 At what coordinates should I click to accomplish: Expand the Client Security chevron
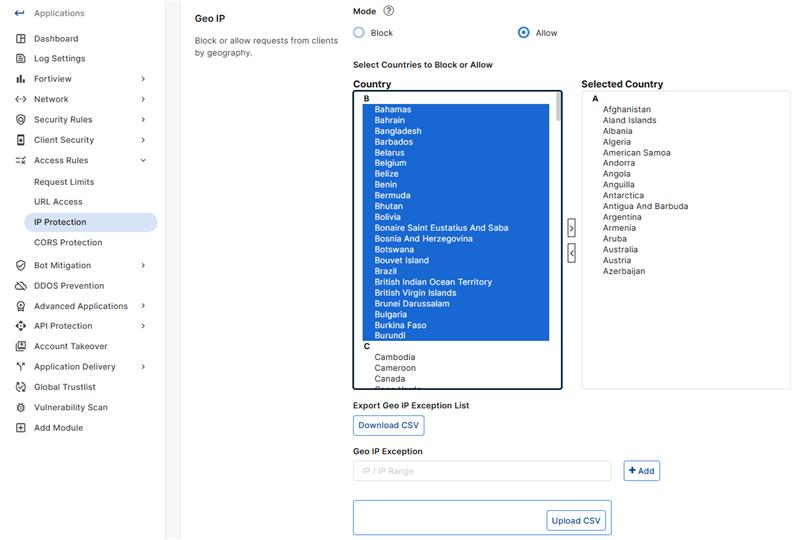[x=143, y=140]
